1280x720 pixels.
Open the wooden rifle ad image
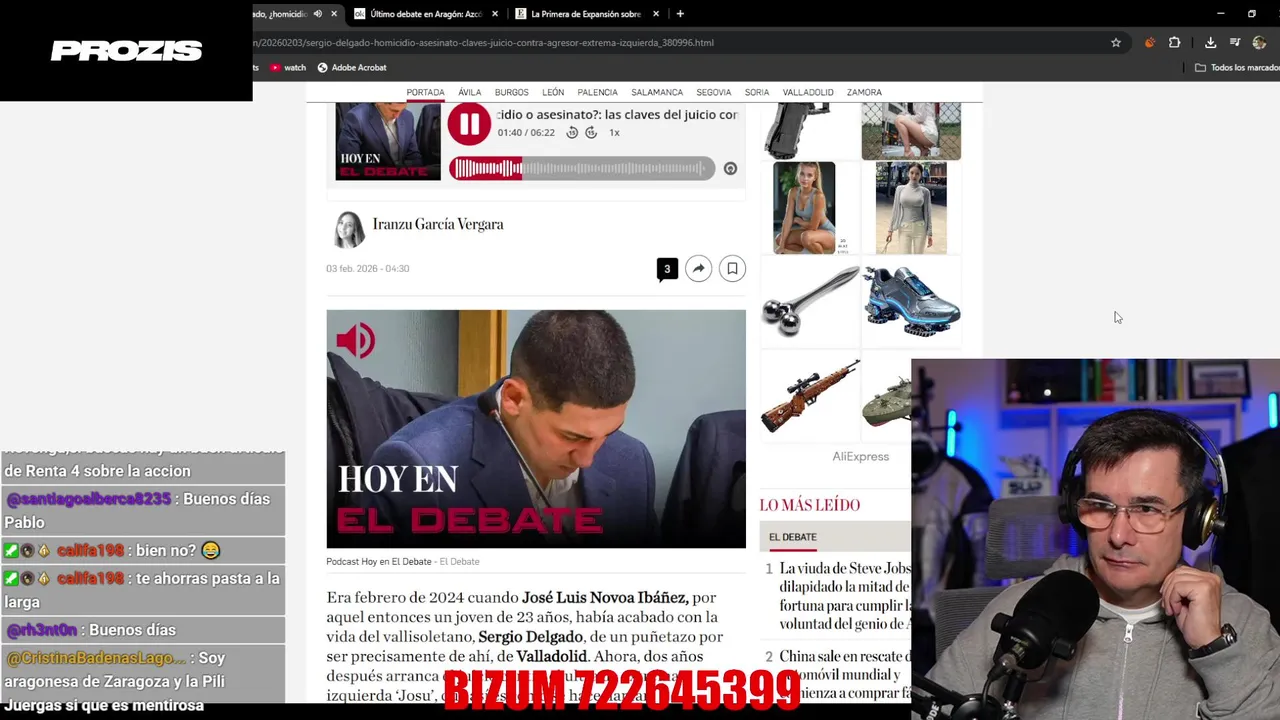coord(810,396)
